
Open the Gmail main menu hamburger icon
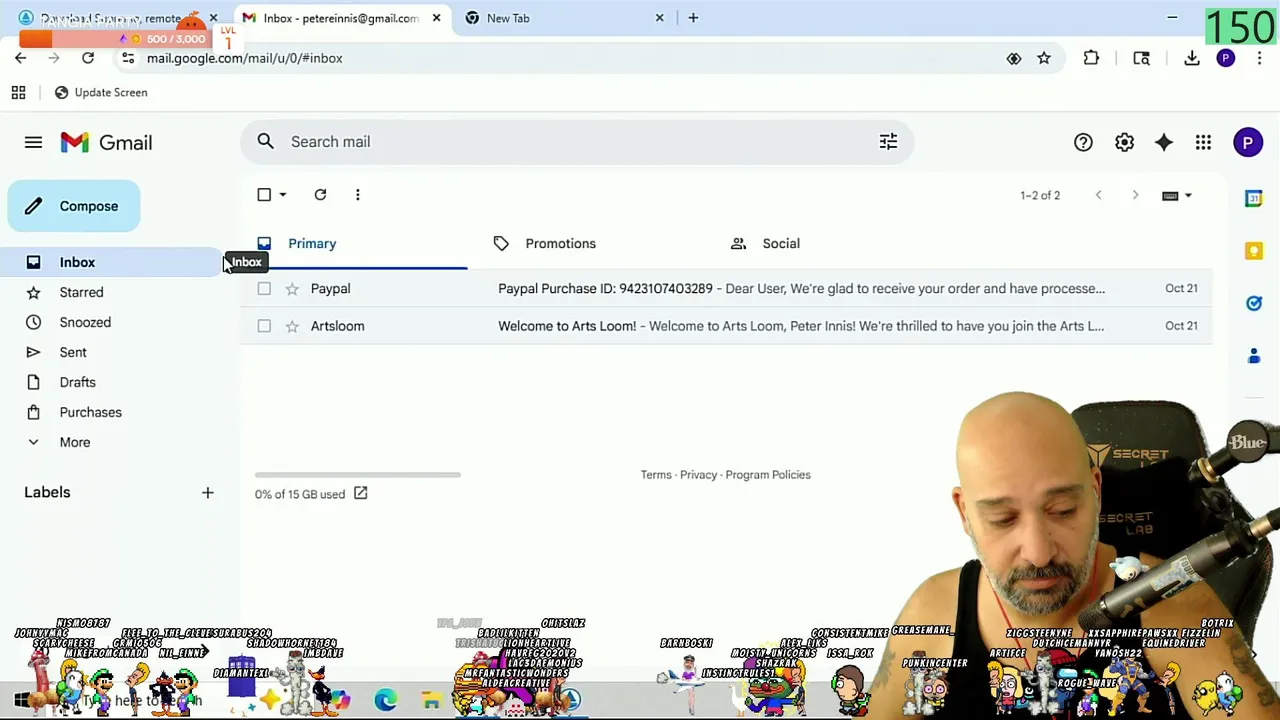tap(33, 142)
